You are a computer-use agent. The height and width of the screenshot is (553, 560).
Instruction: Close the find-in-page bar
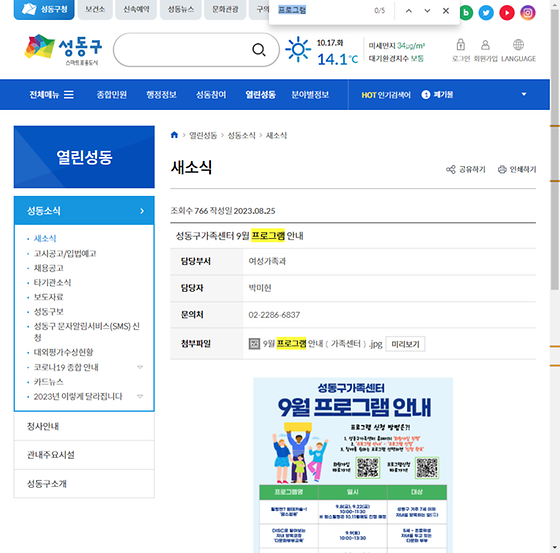446,11
